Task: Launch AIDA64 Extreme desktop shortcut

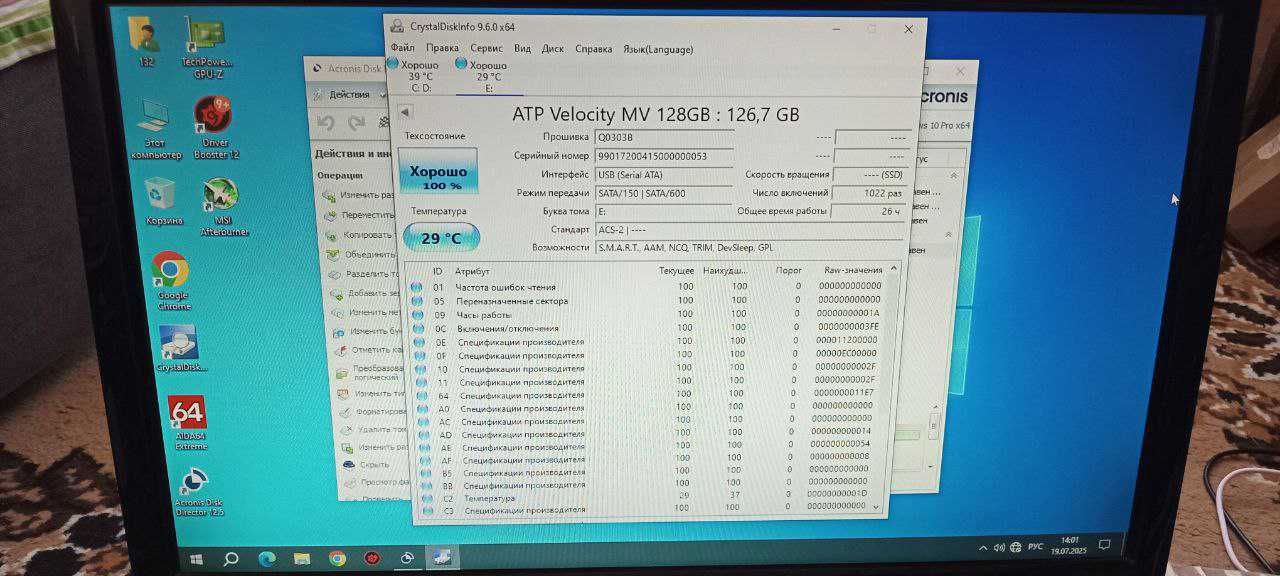Action: click(x=188, y=424)
